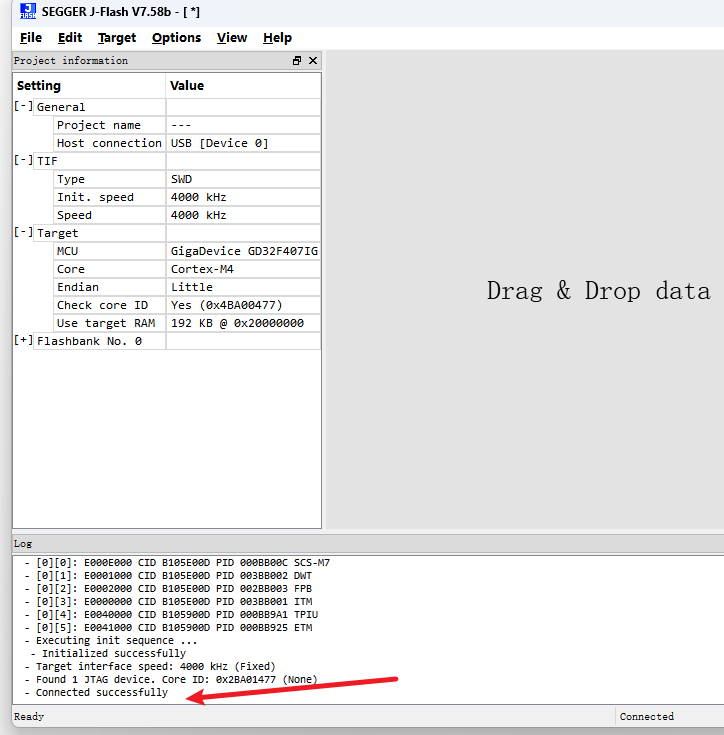Select the Endian setting row
The image size is (724, 735).
109,287
